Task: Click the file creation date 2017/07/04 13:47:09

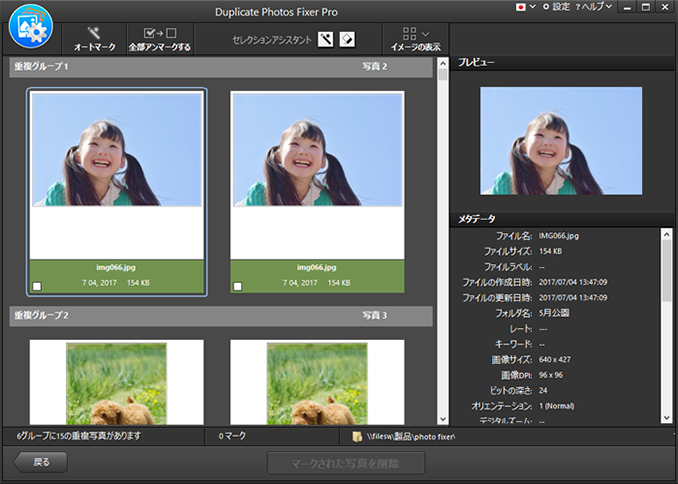Action: pyautogui.click(x=572, y=282)
